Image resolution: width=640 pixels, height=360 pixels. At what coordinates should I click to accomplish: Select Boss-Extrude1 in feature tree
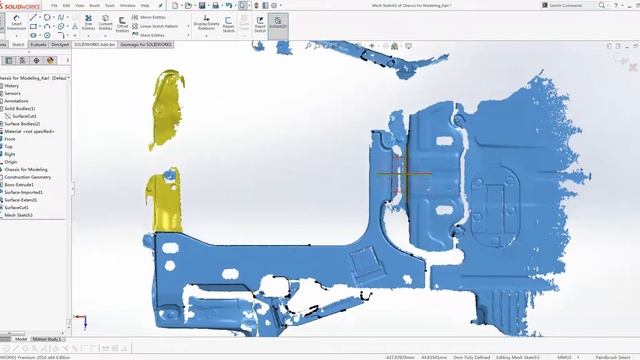pyautogui.click(x=19, y=184)
